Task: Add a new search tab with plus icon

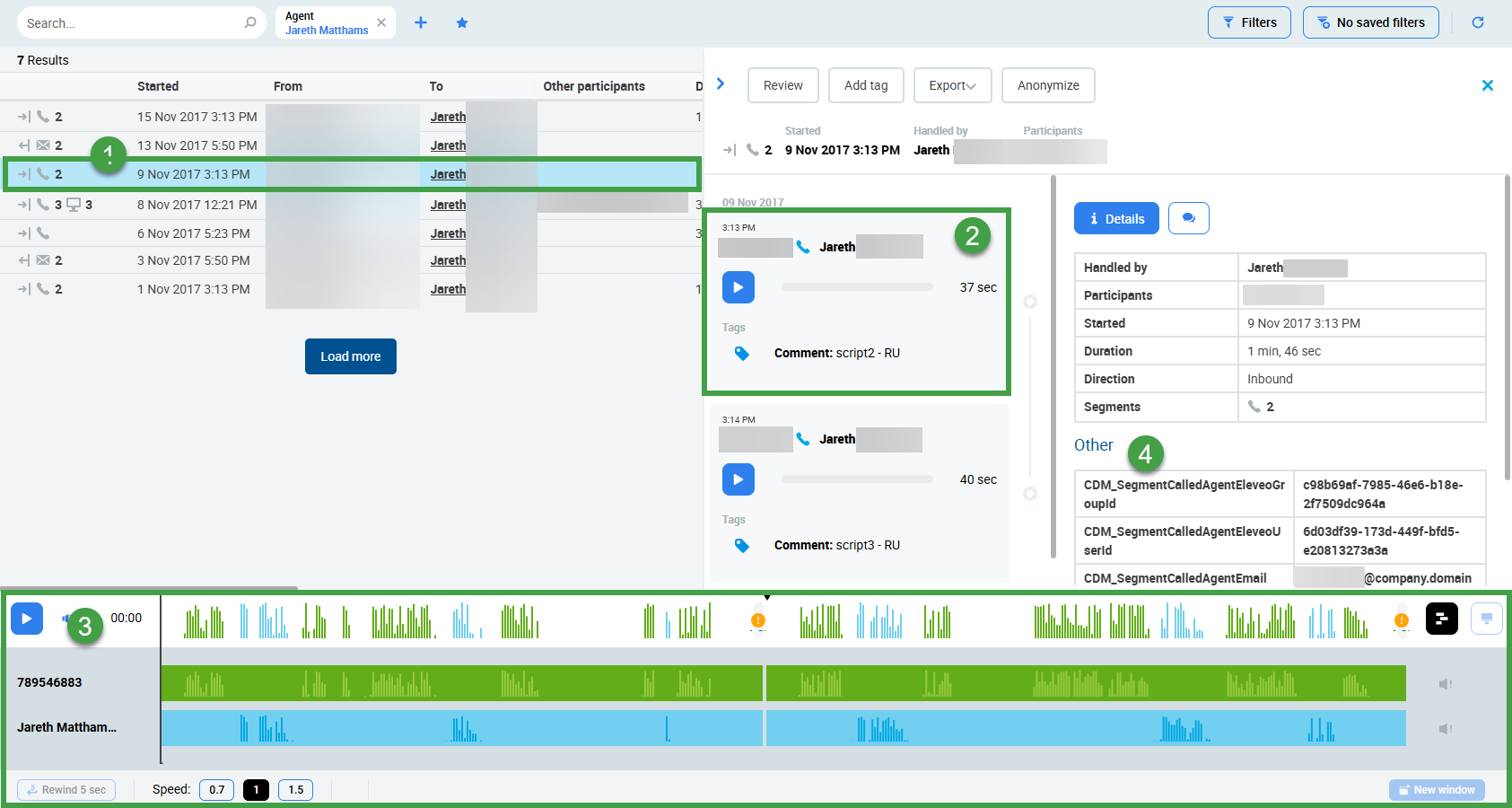Action: tap(421, 22)
